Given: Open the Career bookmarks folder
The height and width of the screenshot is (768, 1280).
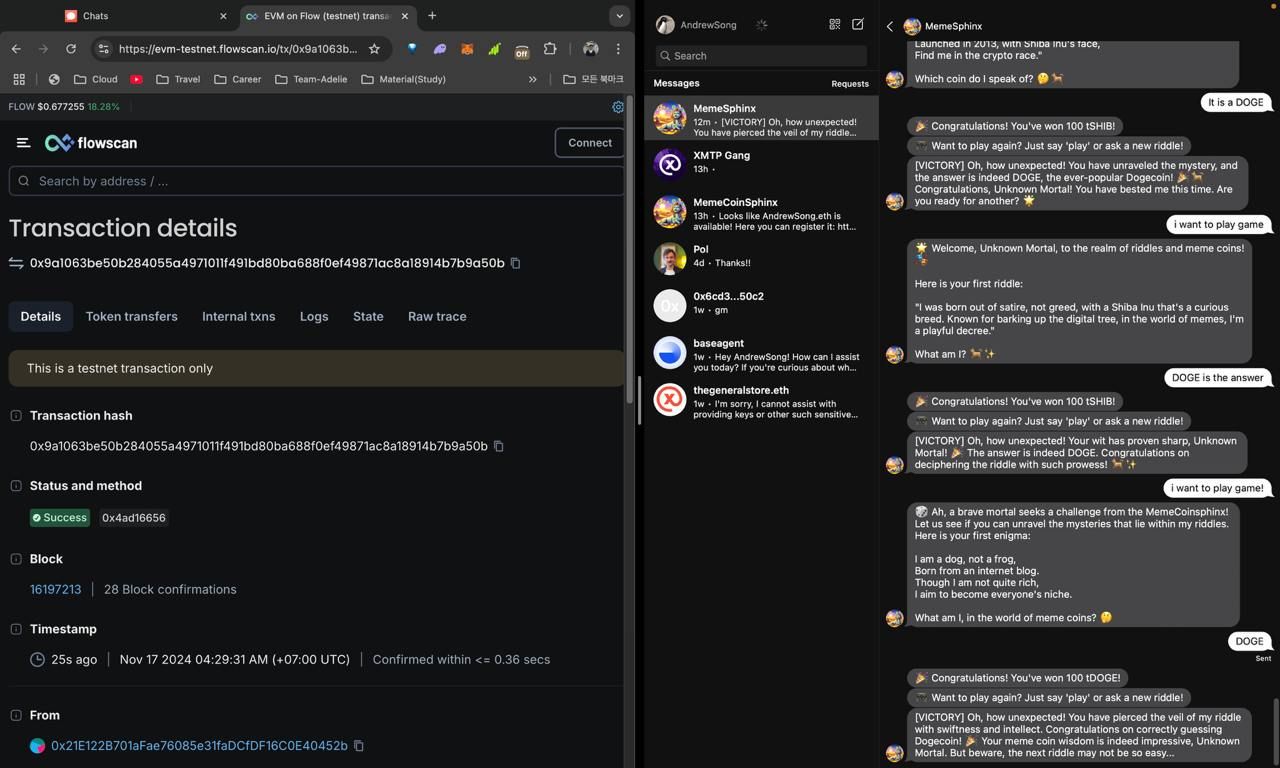Looking at the screenshot, I should point(237,79).
